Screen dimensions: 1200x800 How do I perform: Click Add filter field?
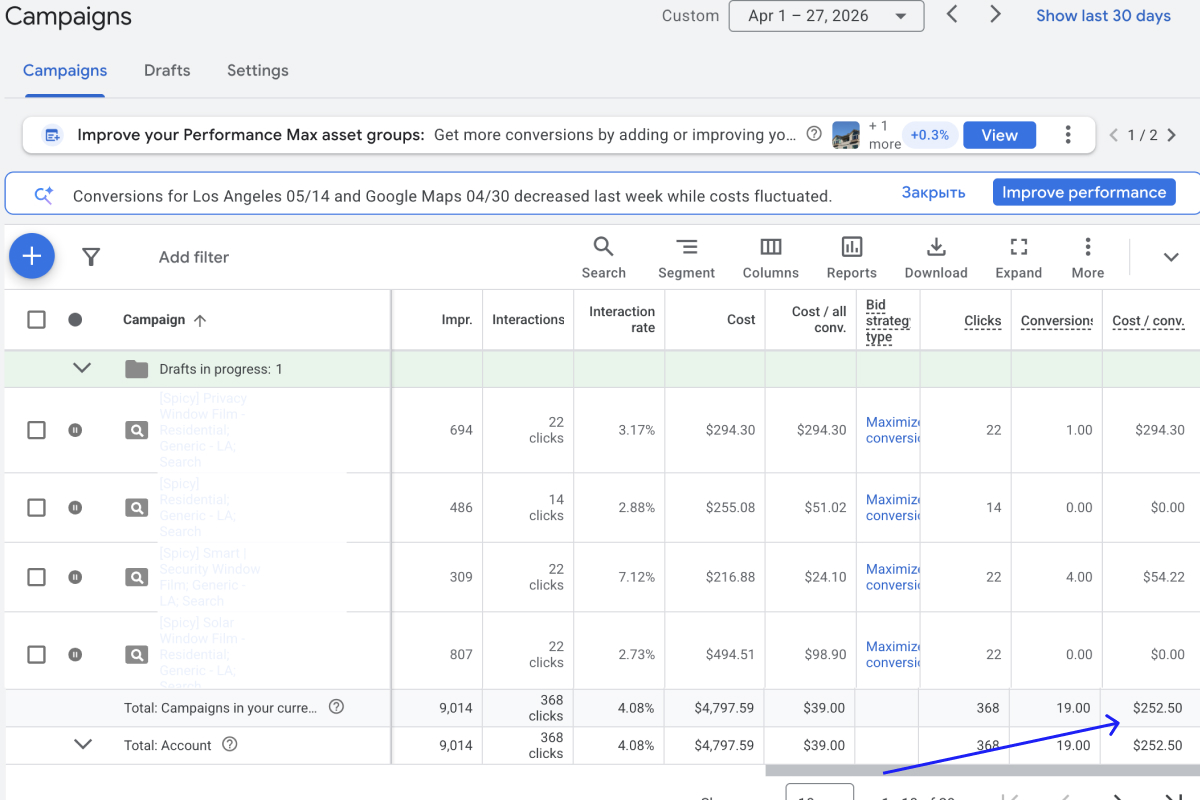194,257
